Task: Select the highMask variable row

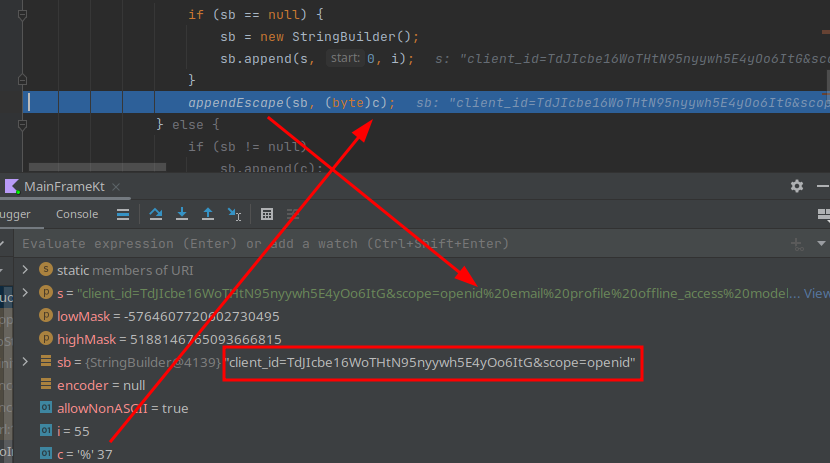Action: (168, 339)
